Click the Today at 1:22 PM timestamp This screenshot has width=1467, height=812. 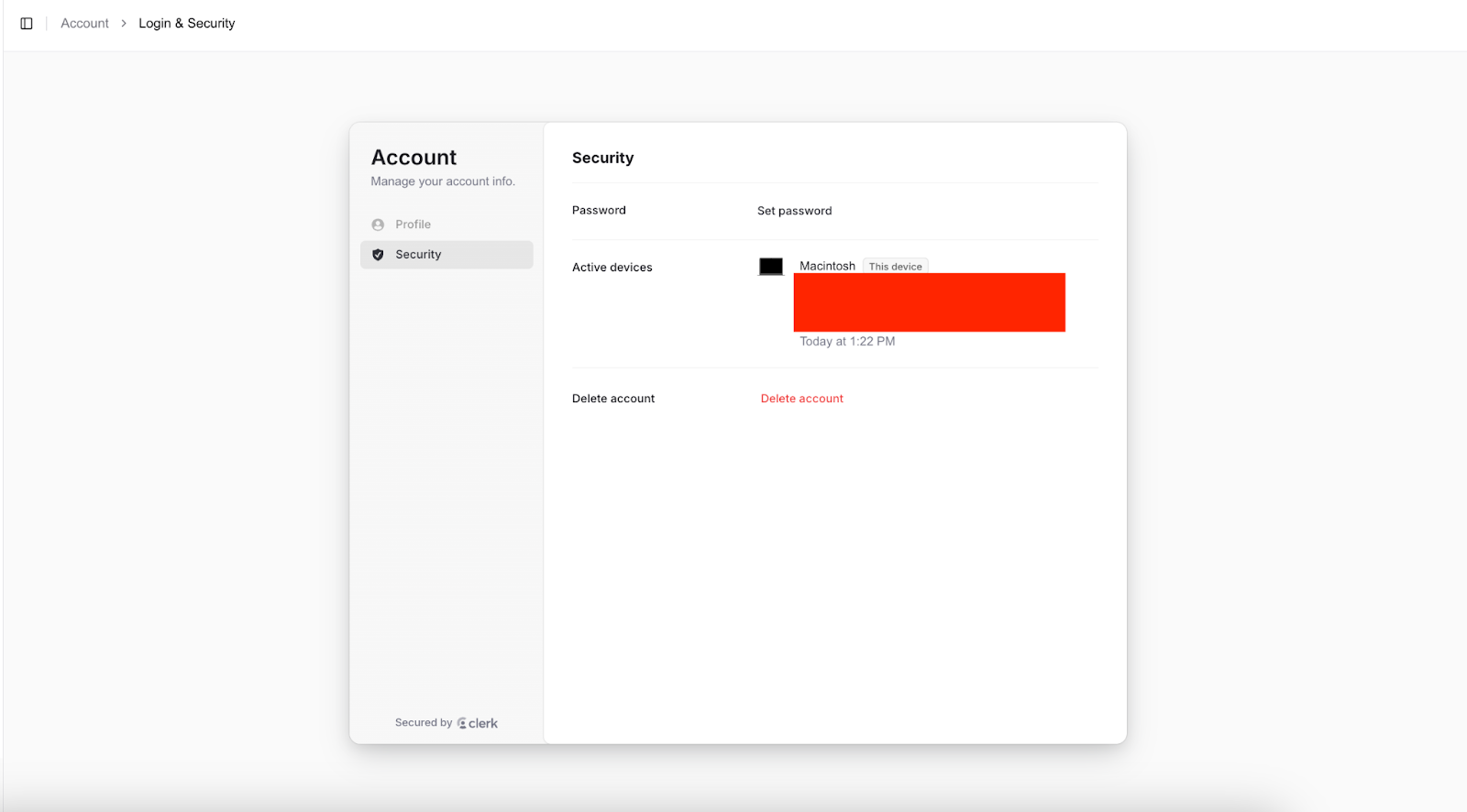[x=847, y=342]
